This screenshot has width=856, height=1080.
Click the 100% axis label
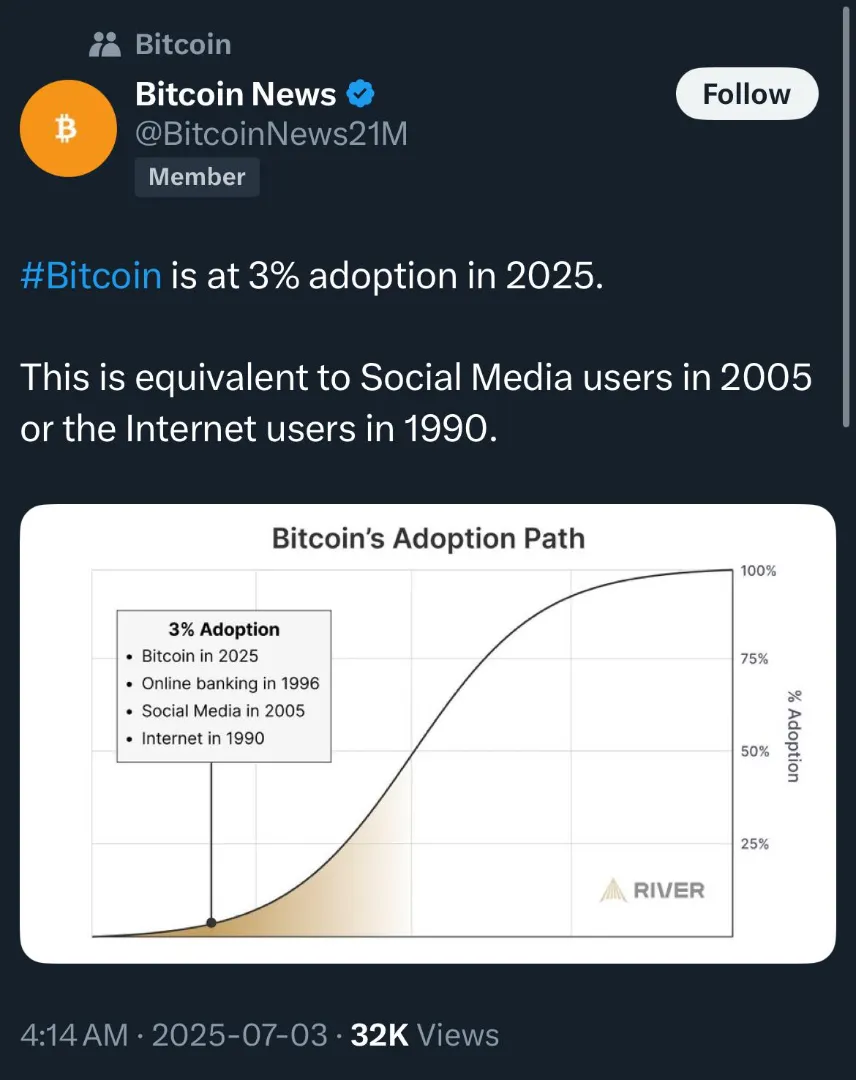pos(758,571)
